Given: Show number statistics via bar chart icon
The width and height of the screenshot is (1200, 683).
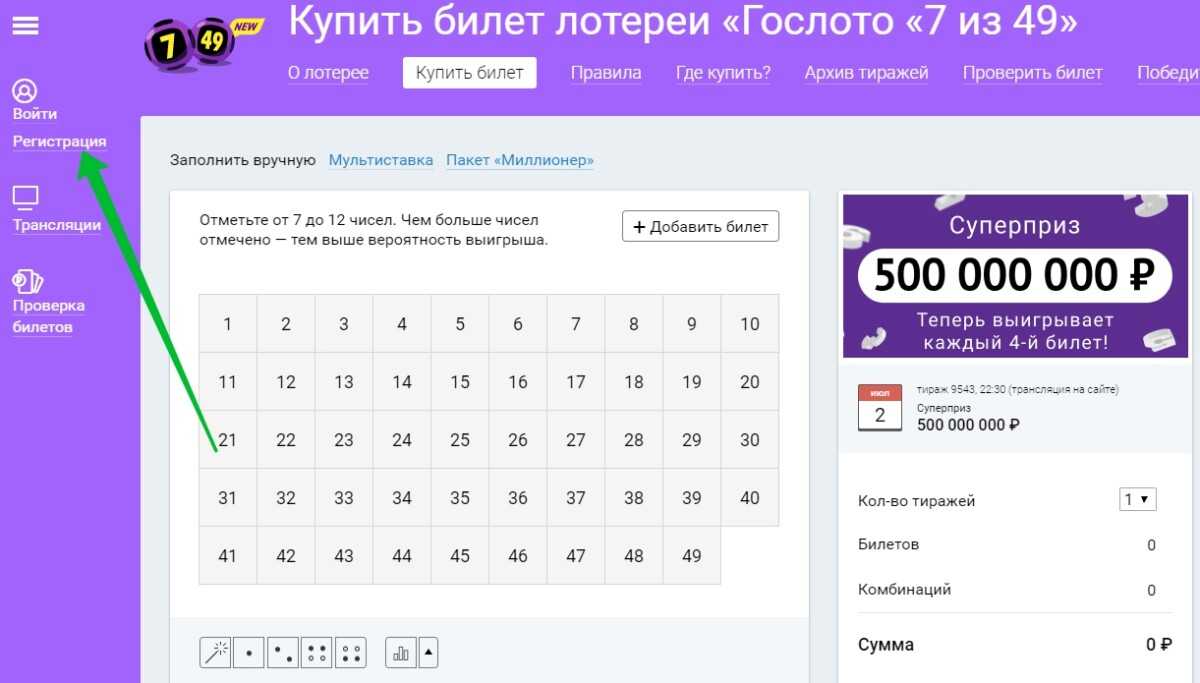Looking at the screenshot, I should (401, 653).
